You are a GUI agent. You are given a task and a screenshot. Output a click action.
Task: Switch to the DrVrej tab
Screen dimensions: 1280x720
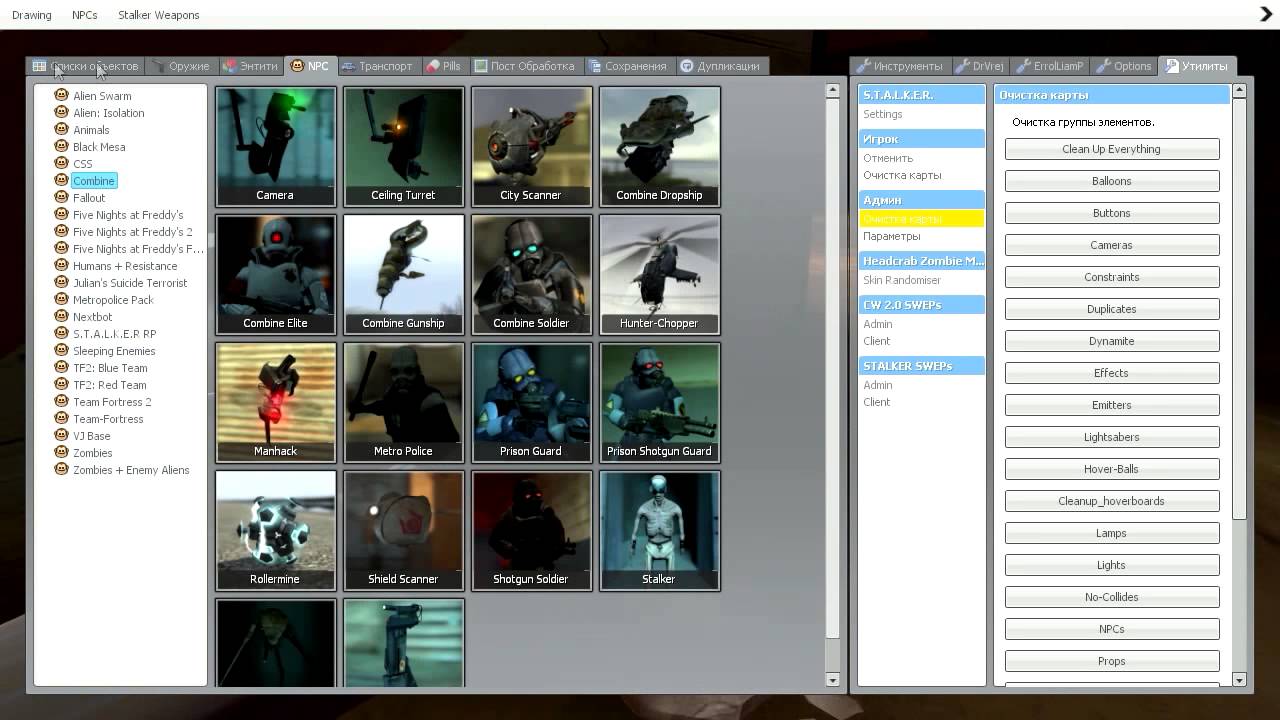pyautogui.click(x=979, y=66)
